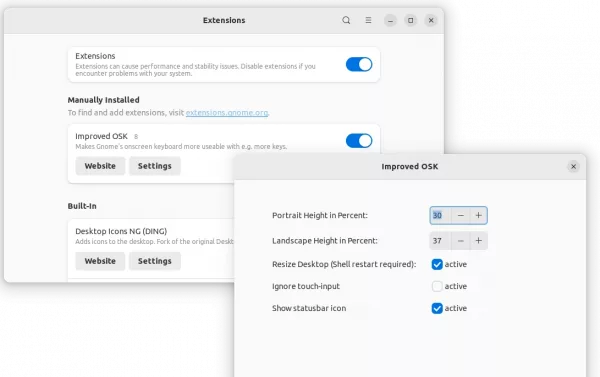Increase Landscape Height with plus button

point(478,241)
